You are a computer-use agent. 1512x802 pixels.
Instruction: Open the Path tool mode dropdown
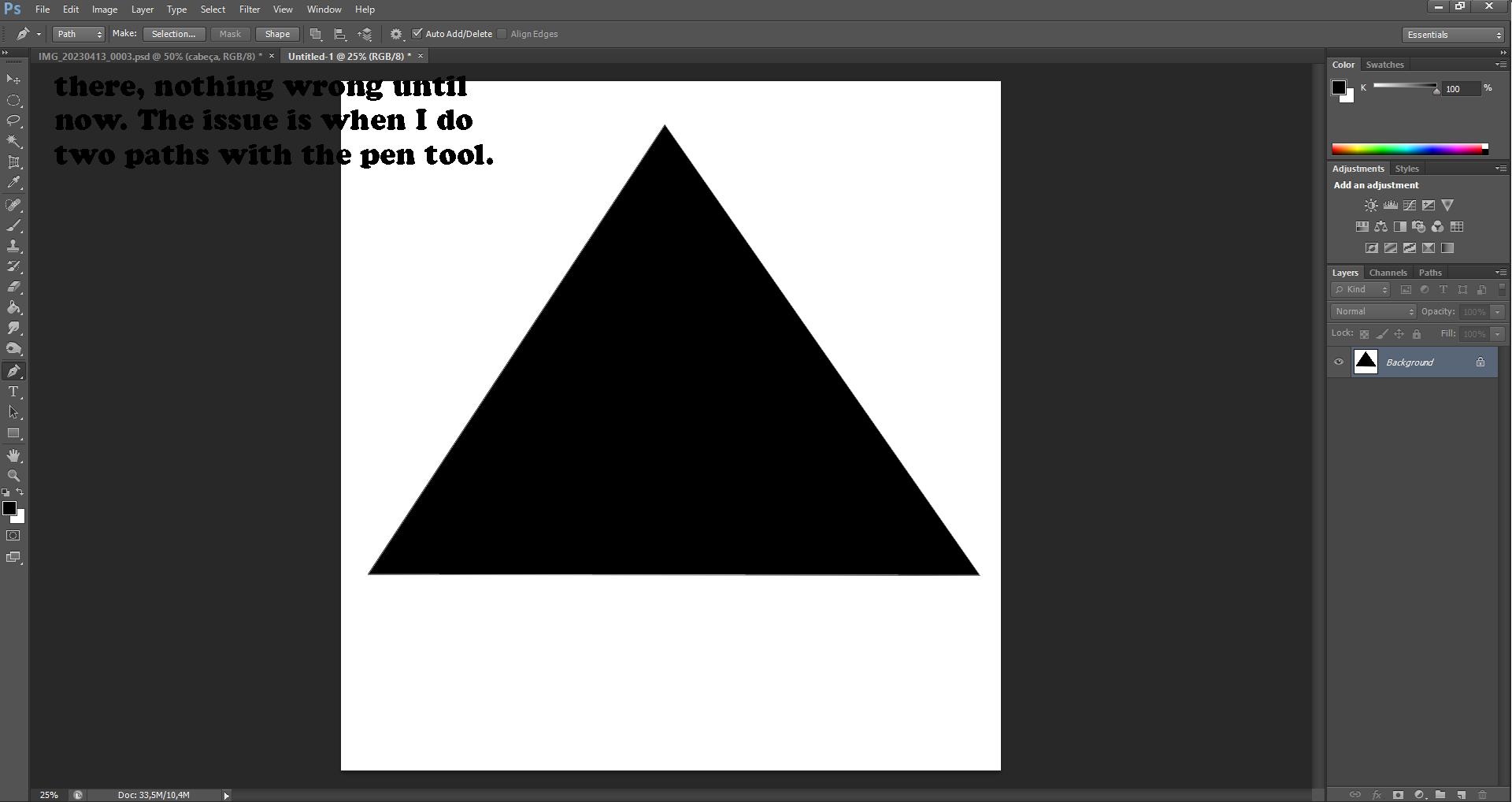pos(79,34)
